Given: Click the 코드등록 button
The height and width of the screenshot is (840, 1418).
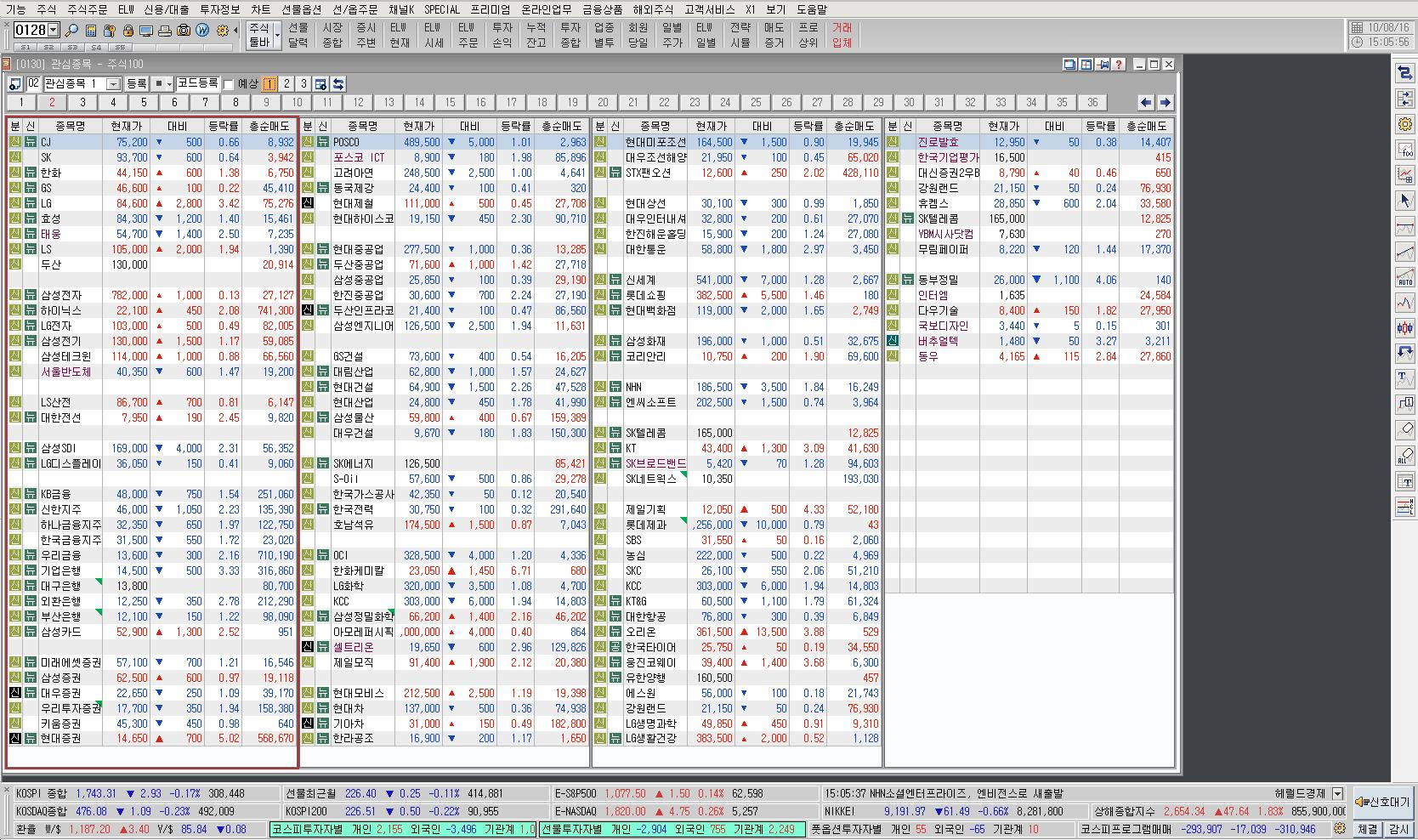Looking at the screenshot, I should [198, 83].
